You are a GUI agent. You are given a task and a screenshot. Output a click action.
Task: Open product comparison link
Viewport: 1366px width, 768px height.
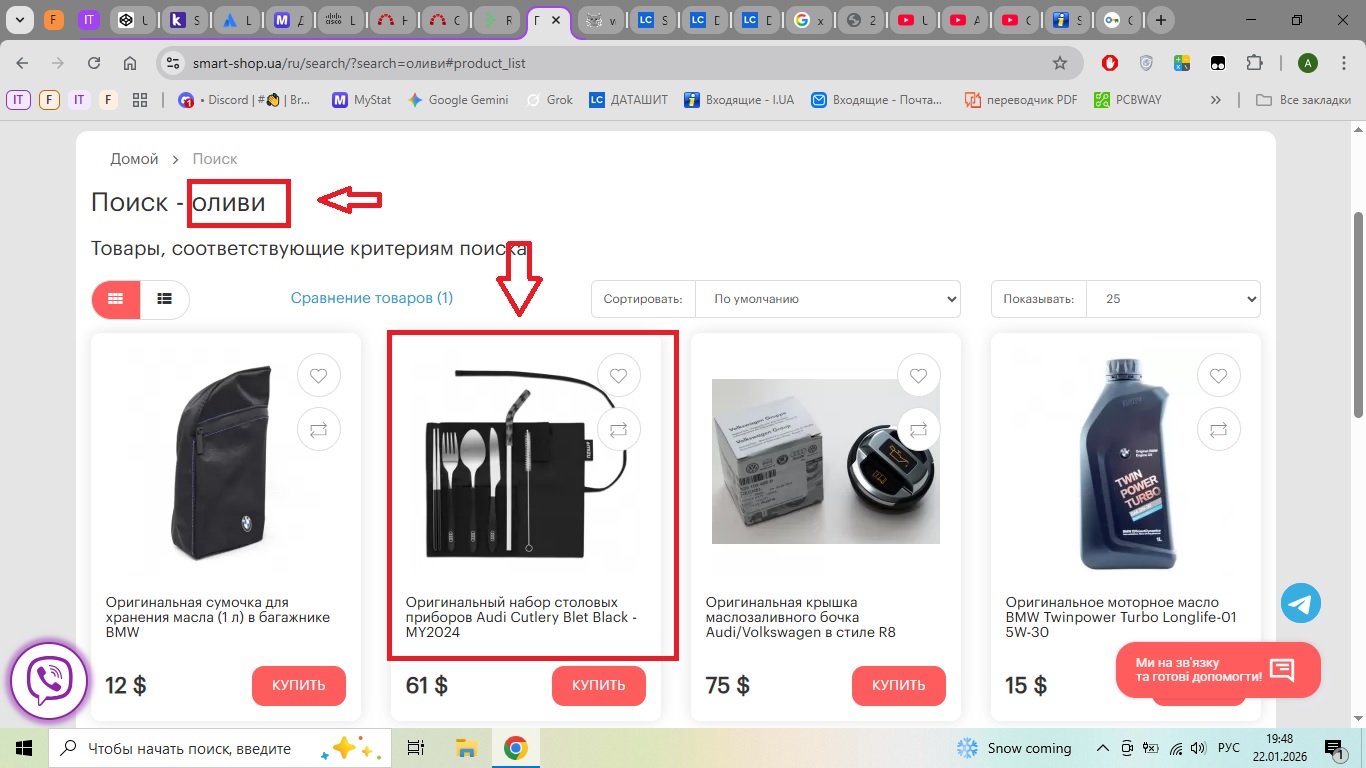click(371, 298)
